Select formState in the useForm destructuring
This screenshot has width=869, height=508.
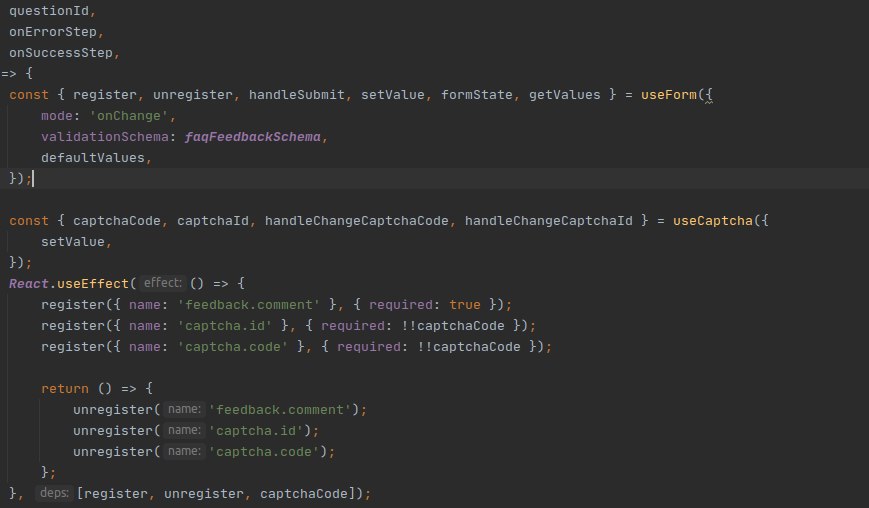(477, 95)
